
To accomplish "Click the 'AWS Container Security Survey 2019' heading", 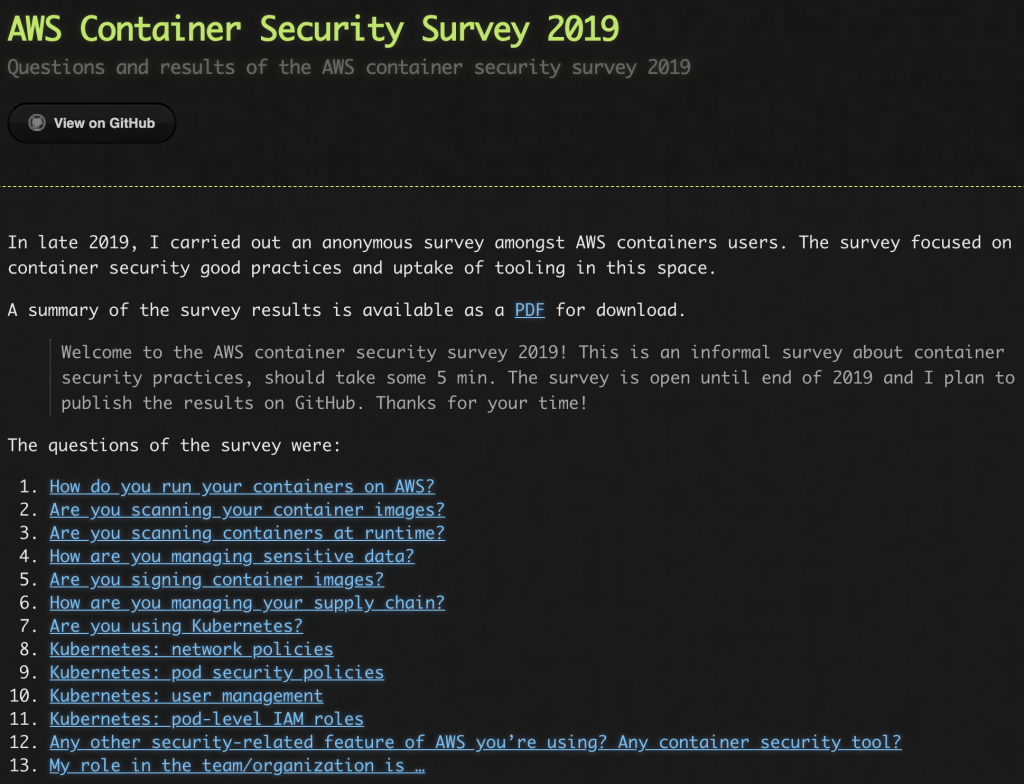I will coord(313,29).
